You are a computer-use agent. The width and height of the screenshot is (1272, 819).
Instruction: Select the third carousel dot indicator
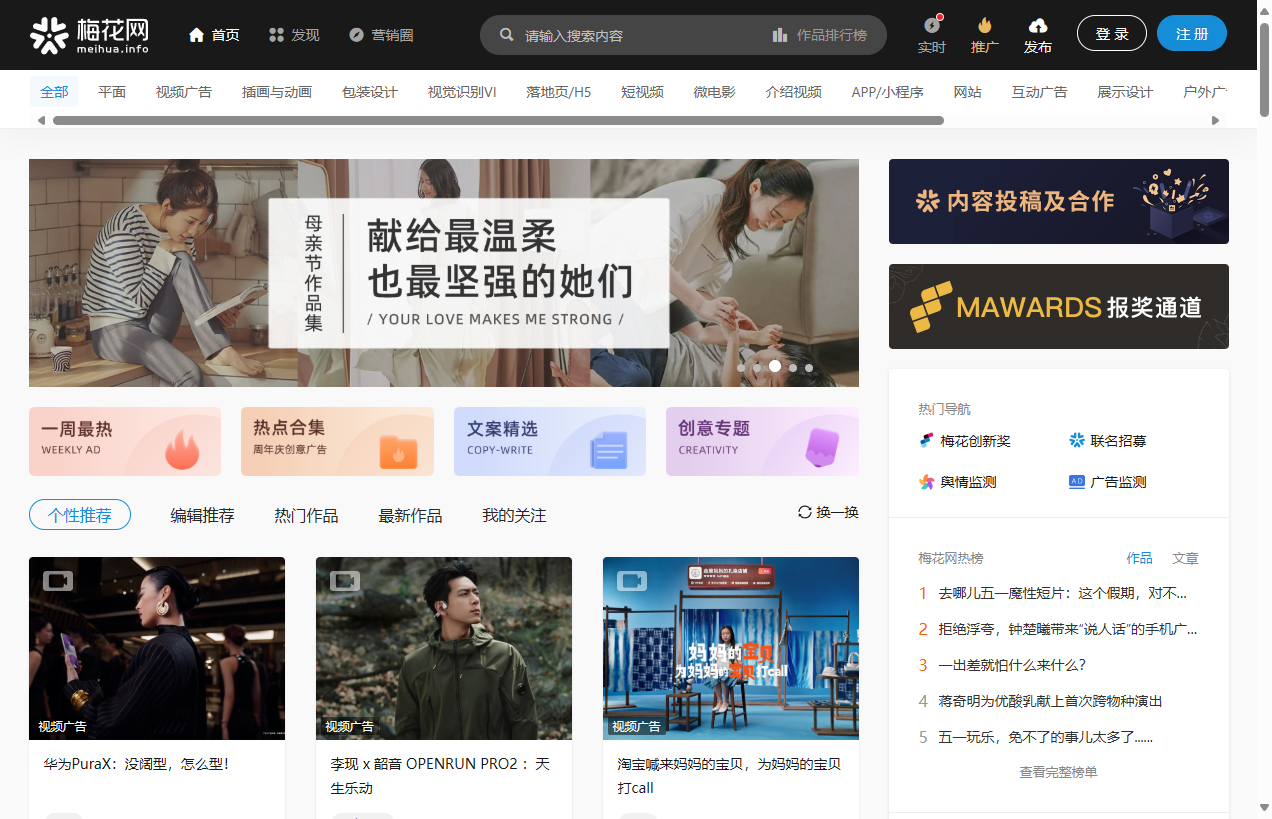pyautogui.click(x=774, y=367)
